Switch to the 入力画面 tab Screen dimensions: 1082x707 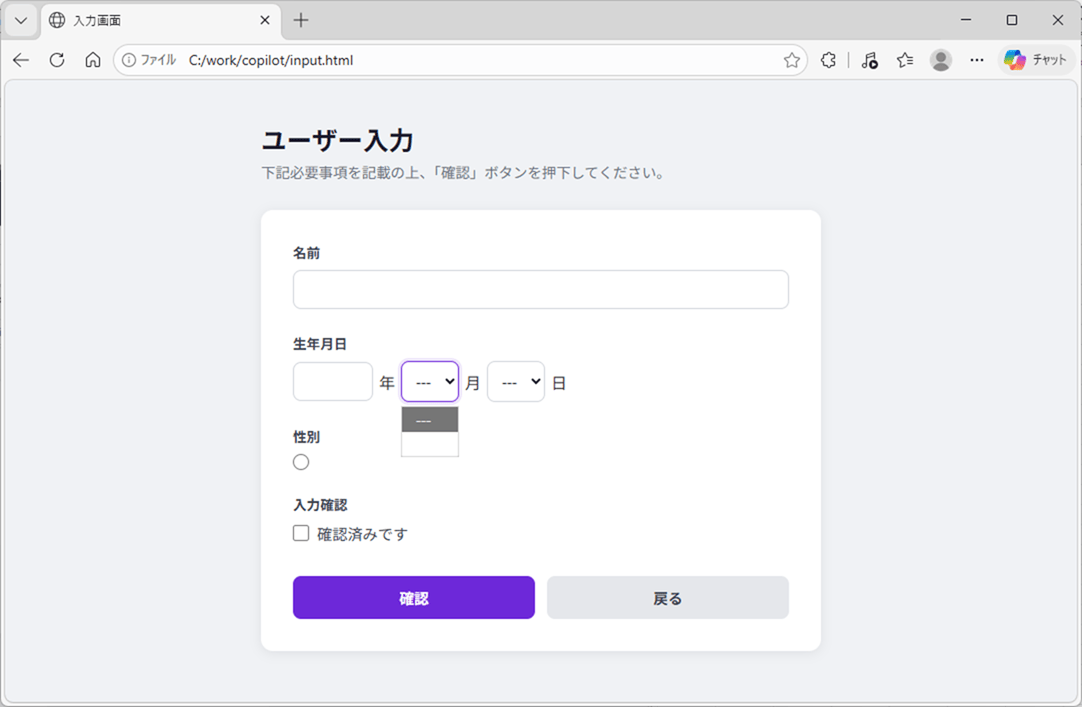coord(150,20)
